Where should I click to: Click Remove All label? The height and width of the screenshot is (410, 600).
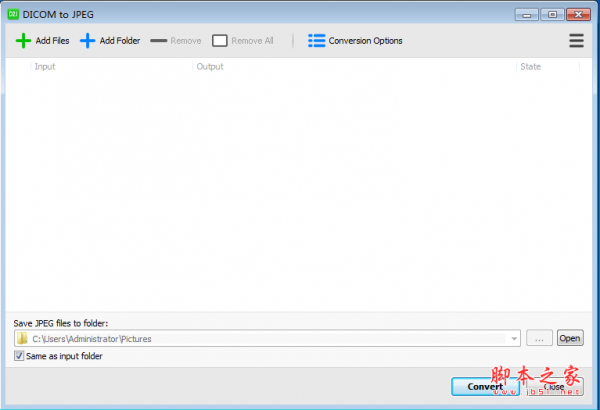pyautogui.click(x=252, y=41)
